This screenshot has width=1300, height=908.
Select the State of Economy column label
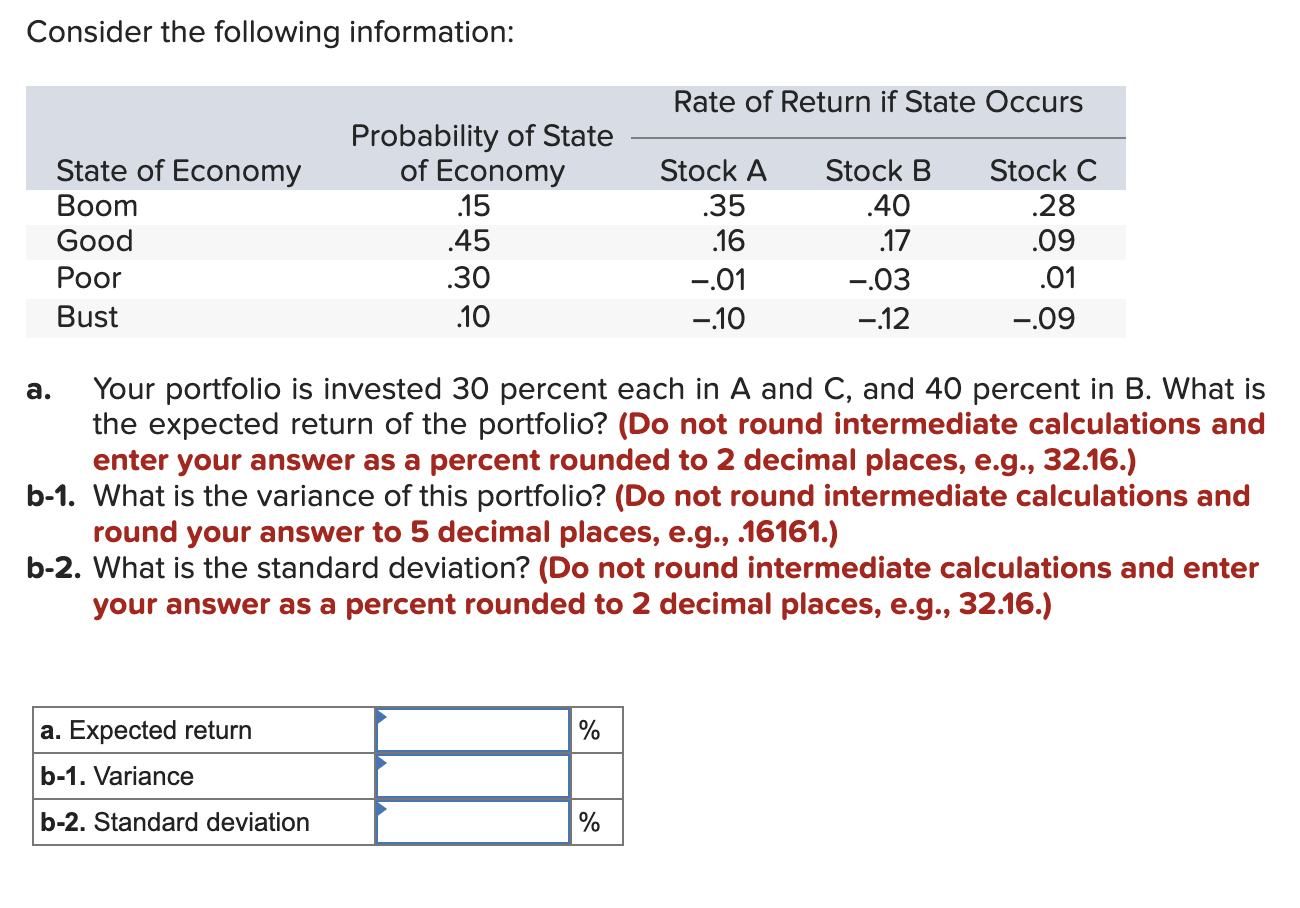click(x=178, y=171)
